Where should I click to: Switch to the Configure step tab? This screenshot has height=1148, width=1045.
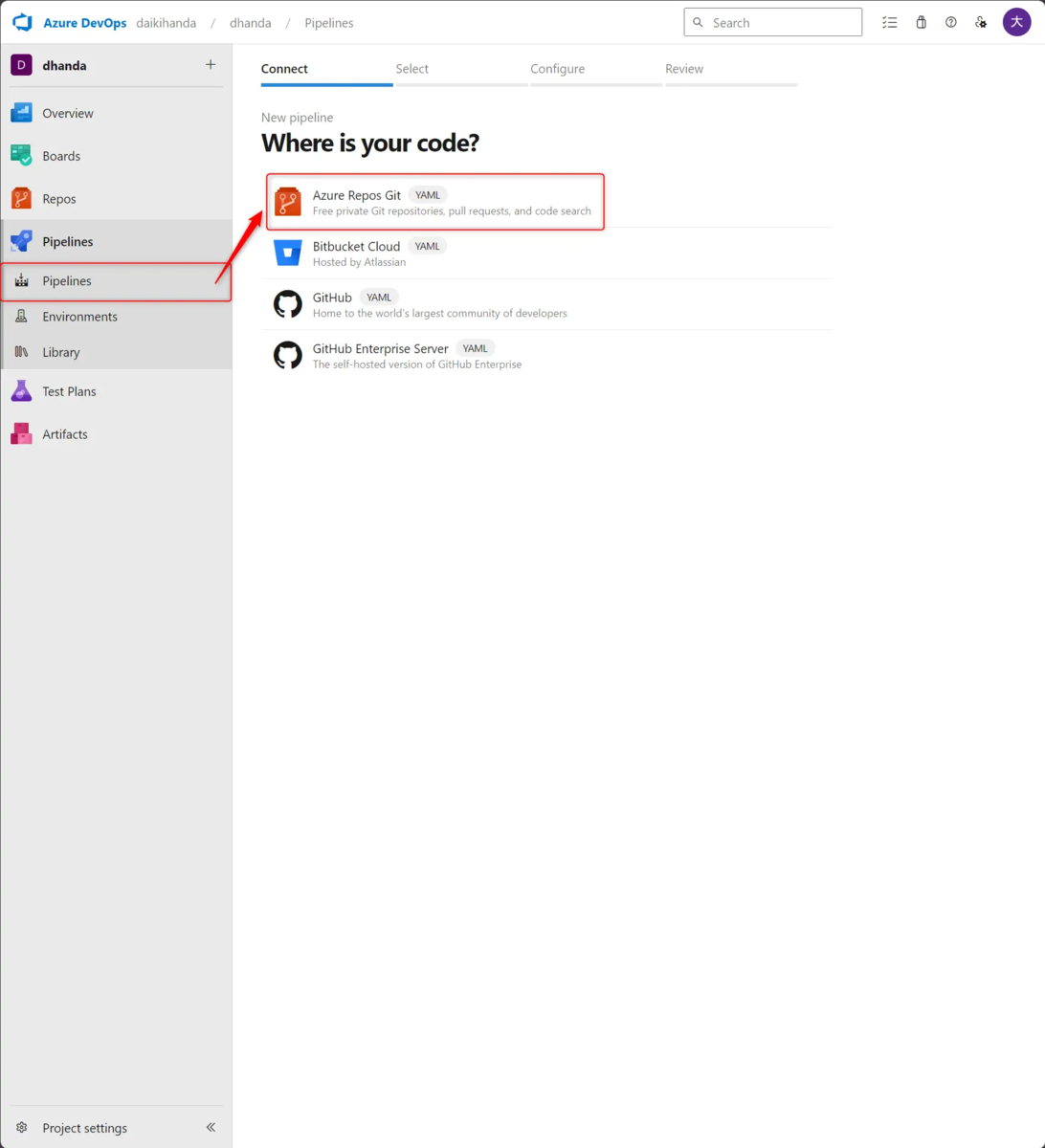[x=596, y=71]
